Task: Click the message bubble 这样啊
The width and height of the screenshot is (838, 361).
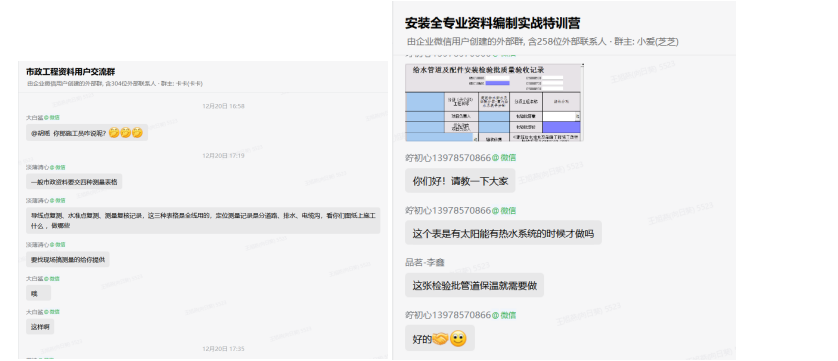Action: [40, 326]
